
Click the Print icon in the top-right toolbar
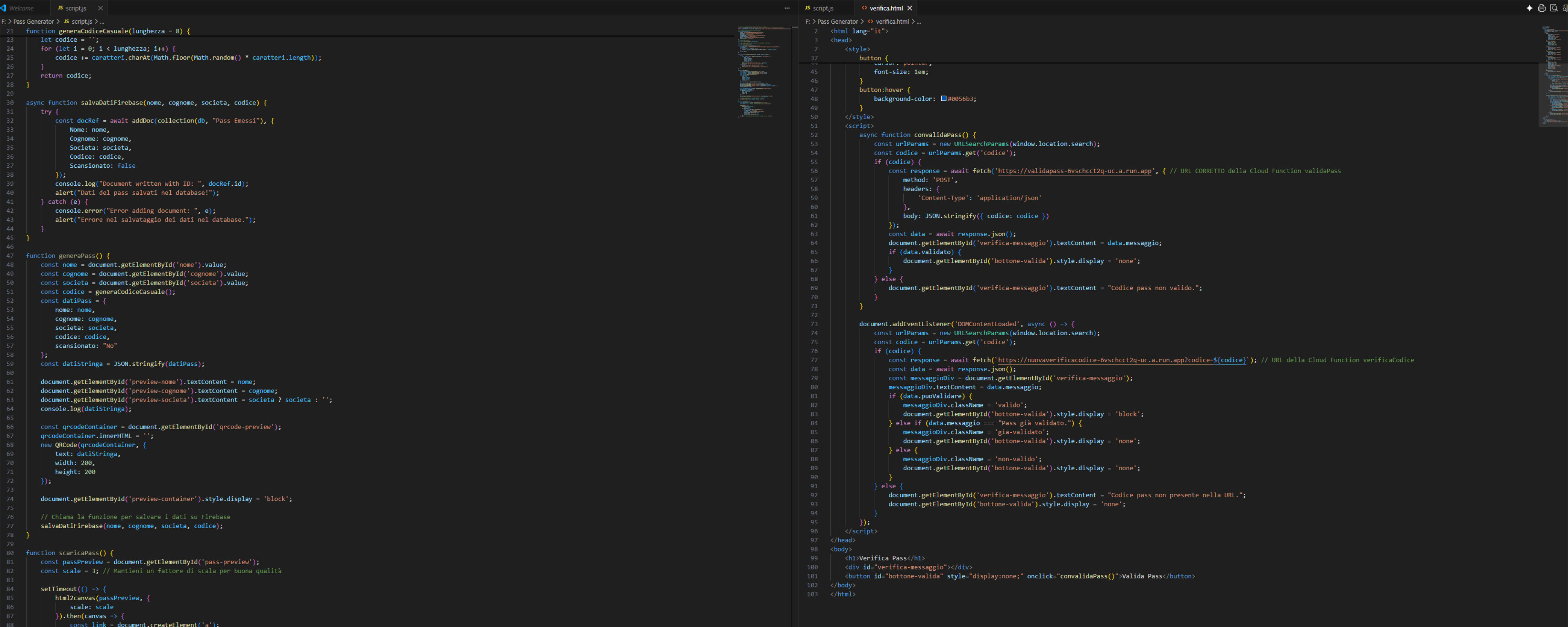1541,8
